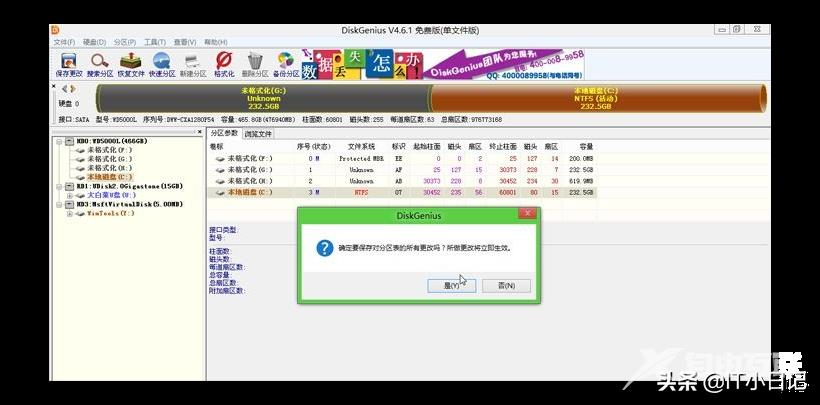Click the 起始柱面 column header
This screenshot has width=820, height=405.
(x=427, y=147)
